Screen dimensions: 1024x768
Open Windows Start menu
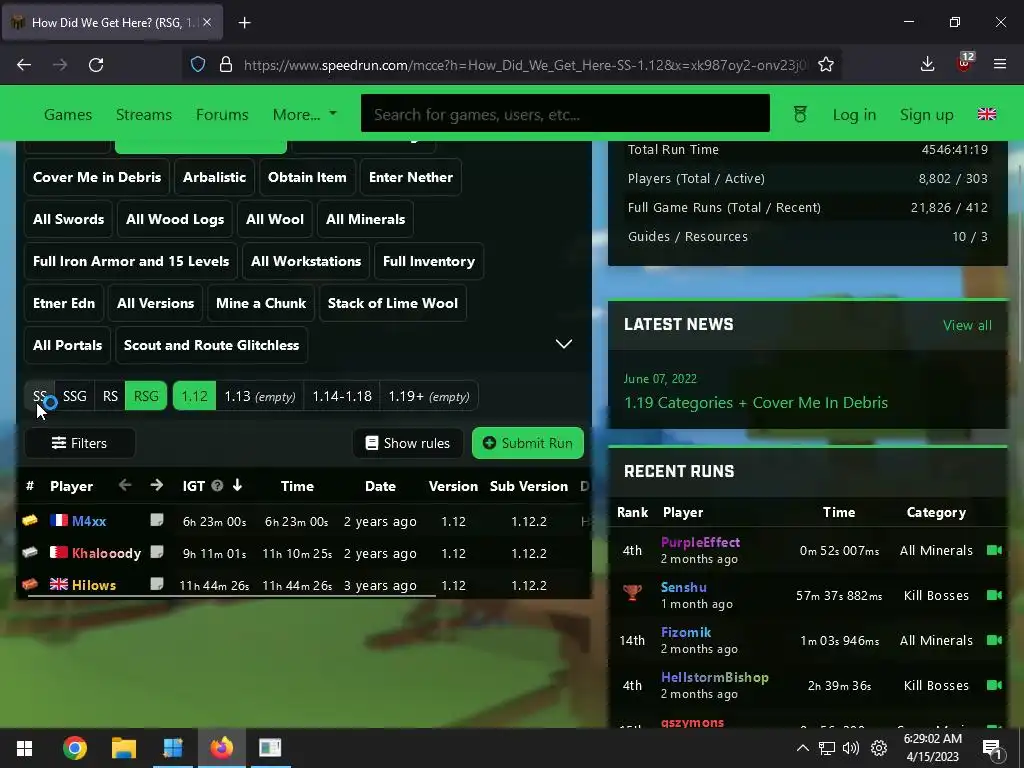click(24, 748)
